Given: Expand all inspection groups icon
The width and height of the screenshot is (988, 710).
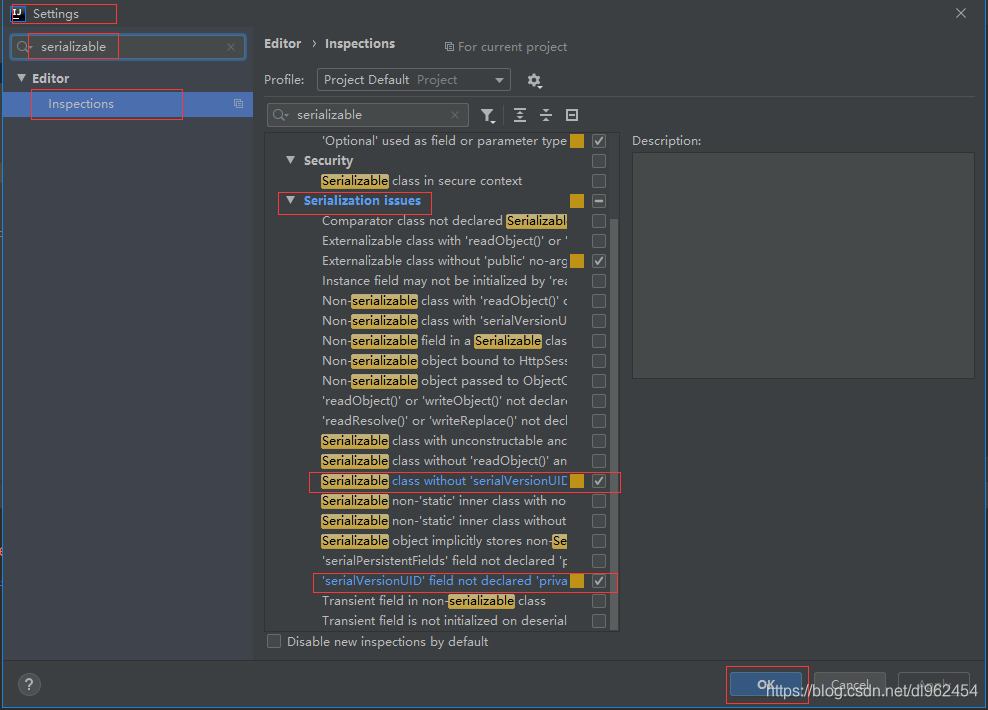Looking at the screenshot, I should click(x=519, y=115).
